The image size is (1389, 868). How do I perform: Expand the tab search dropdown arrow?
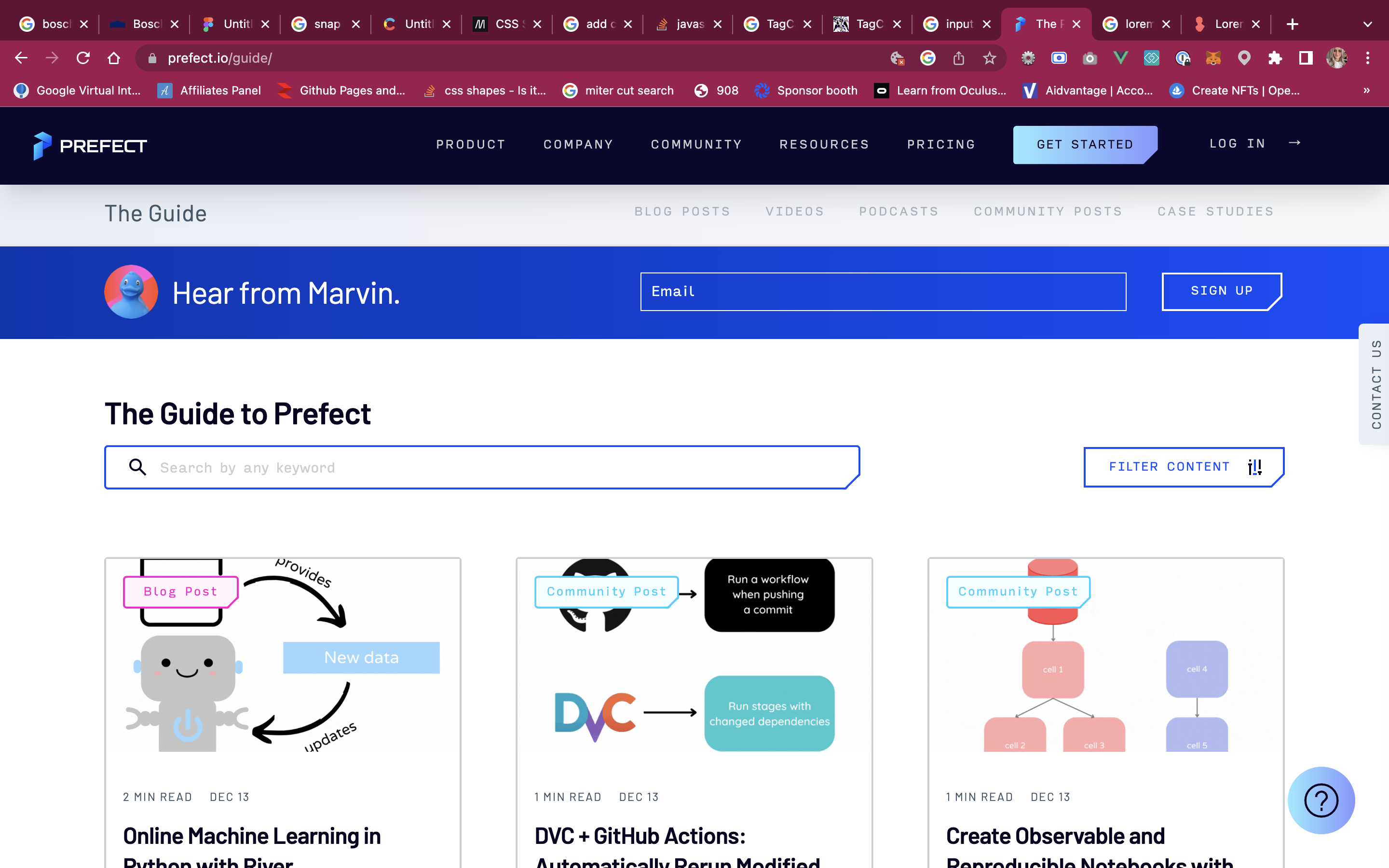coord(1367,24)
